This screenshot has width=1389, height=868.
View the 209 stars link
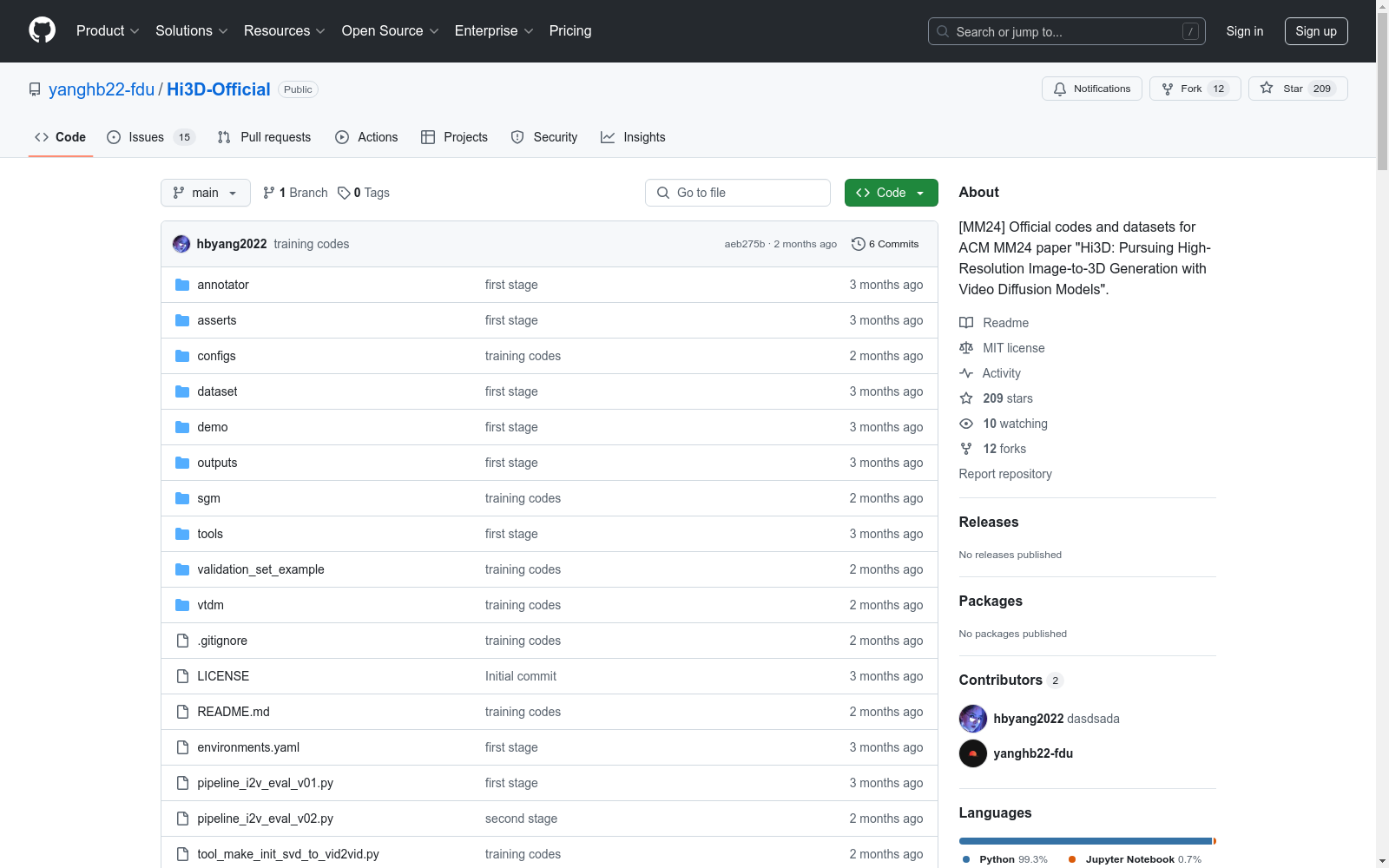997,398
